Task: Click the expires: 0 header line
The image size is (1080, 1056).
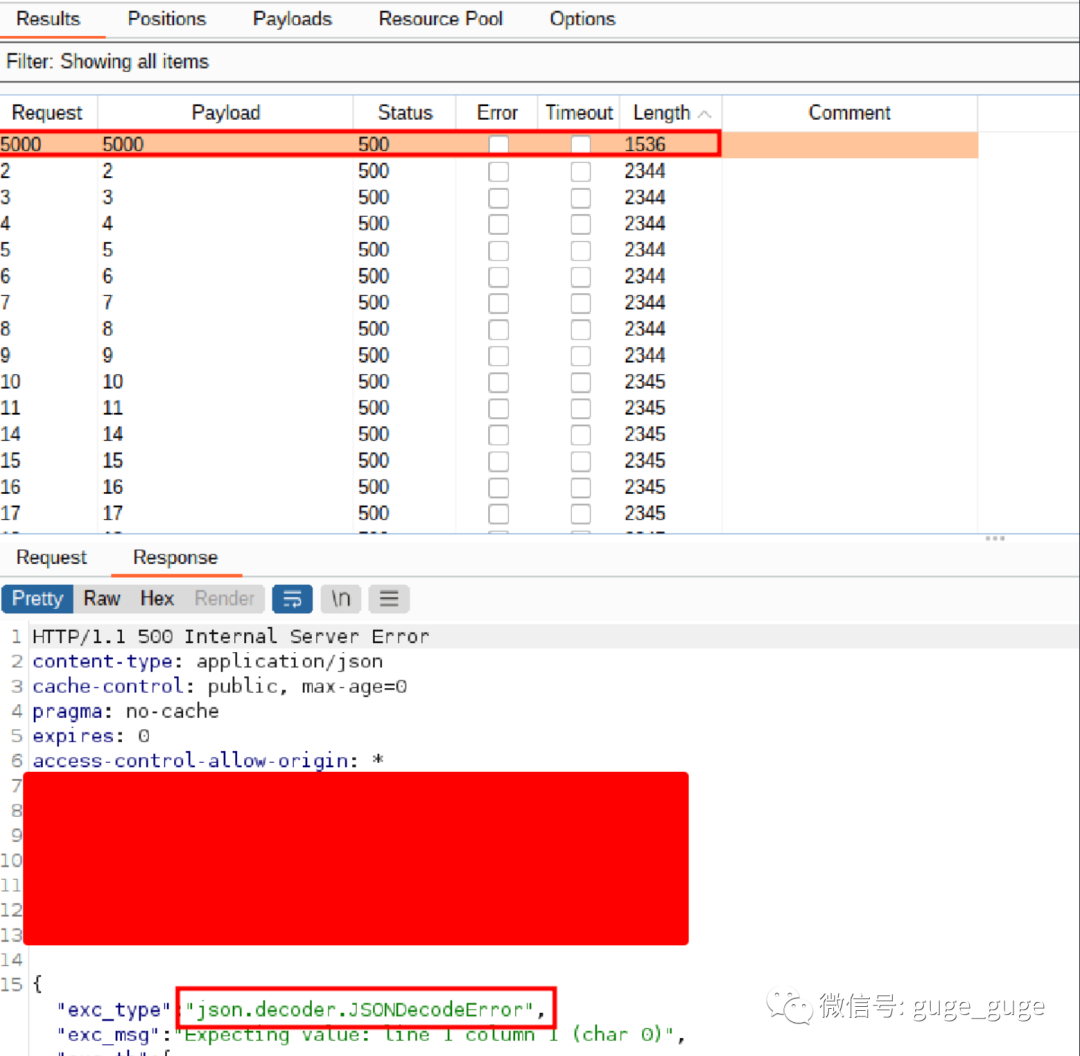Action: coord(91,736)
